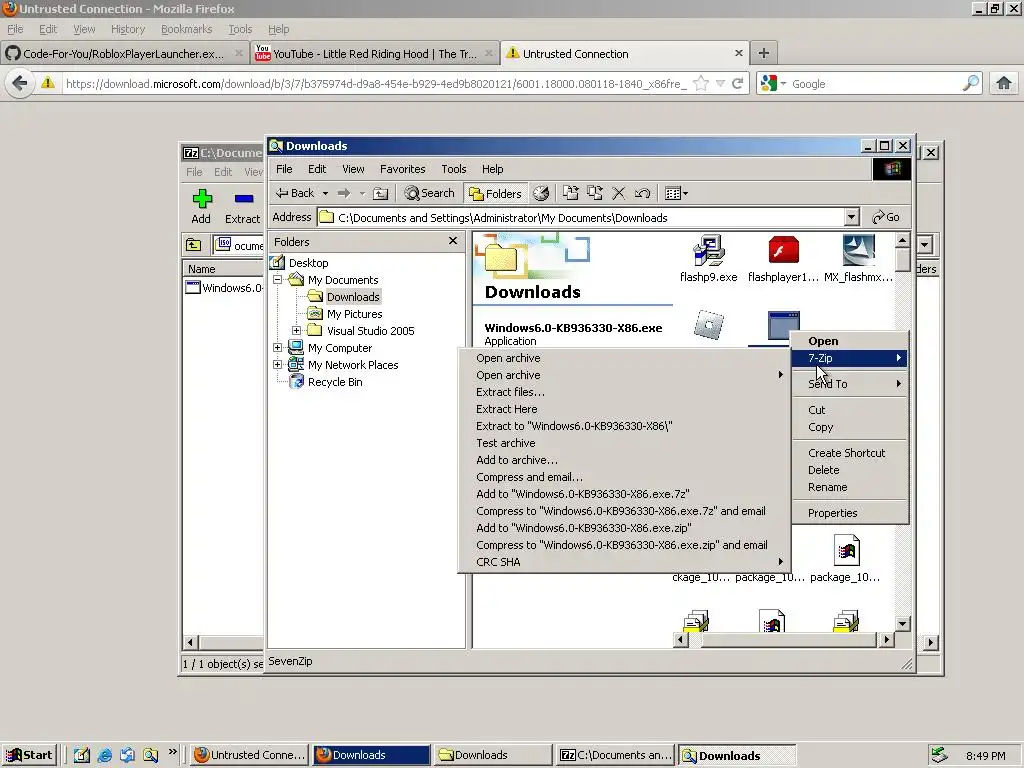Screen dimensions: 1024x768
Task: Open Explorer's Tools menu
Action: (x=453, y=169)
